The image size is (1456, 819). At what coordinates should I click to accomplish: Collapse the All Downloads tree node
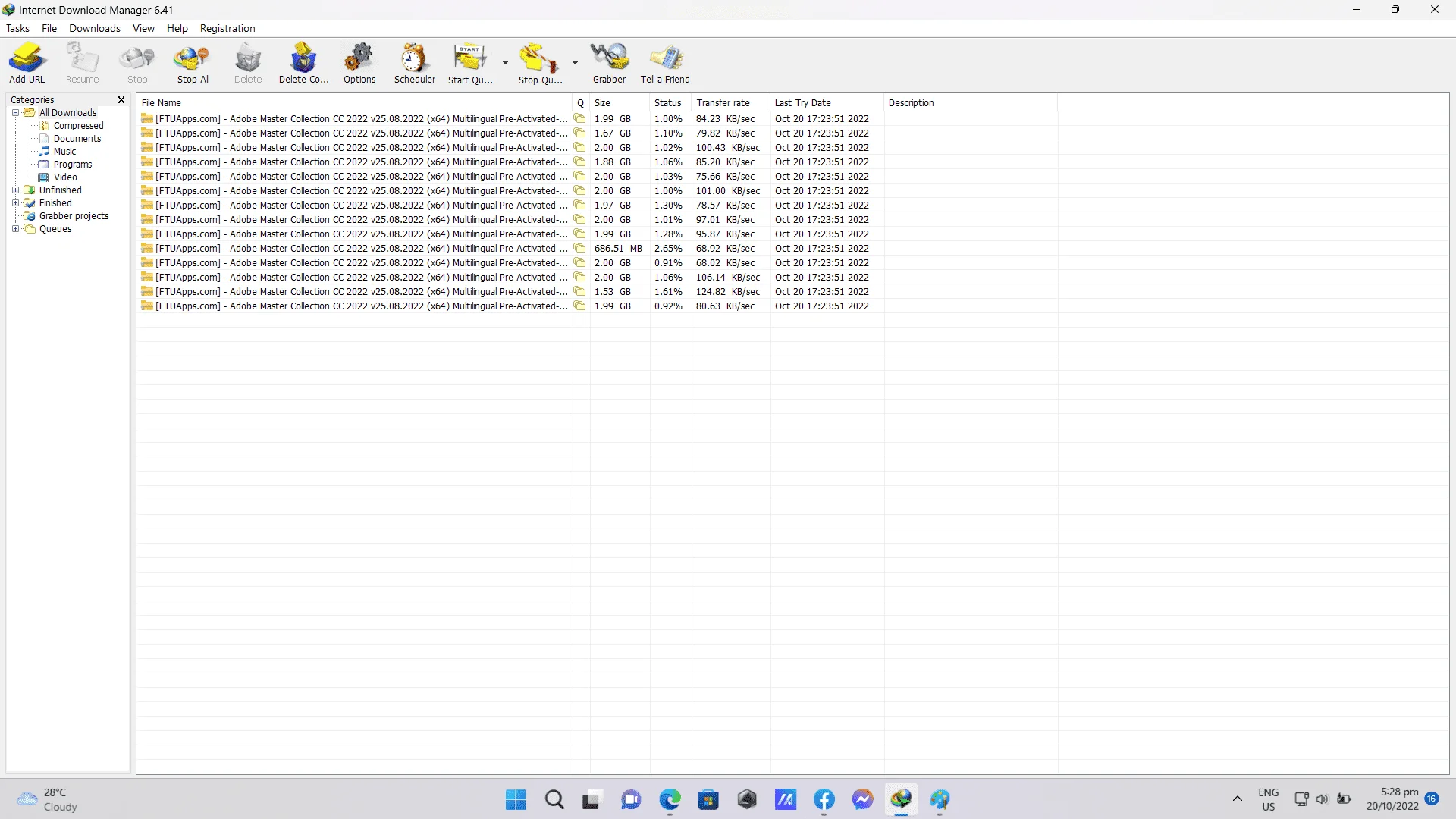(x=15, y=112)
